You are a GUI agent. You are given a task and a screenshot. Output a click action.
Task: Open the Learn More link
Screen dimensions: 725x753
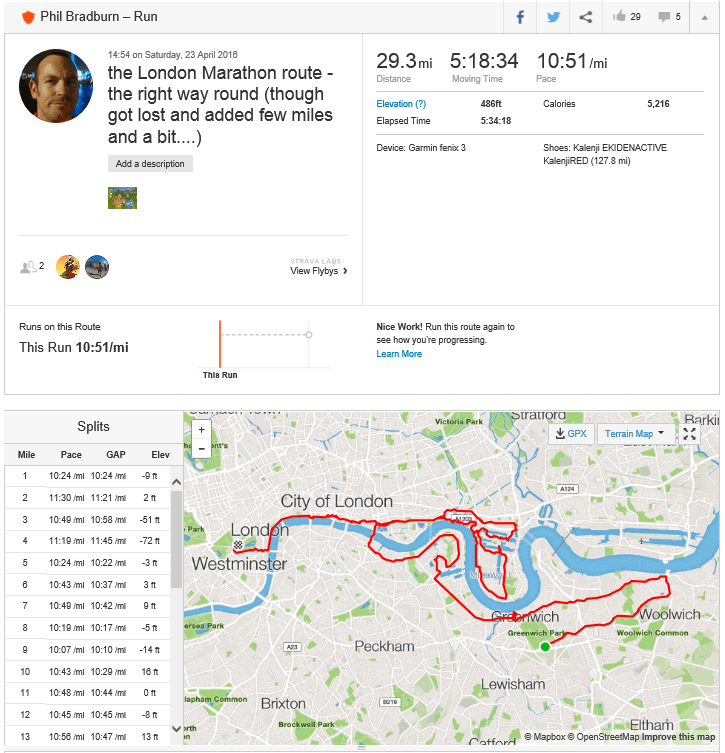399,354
